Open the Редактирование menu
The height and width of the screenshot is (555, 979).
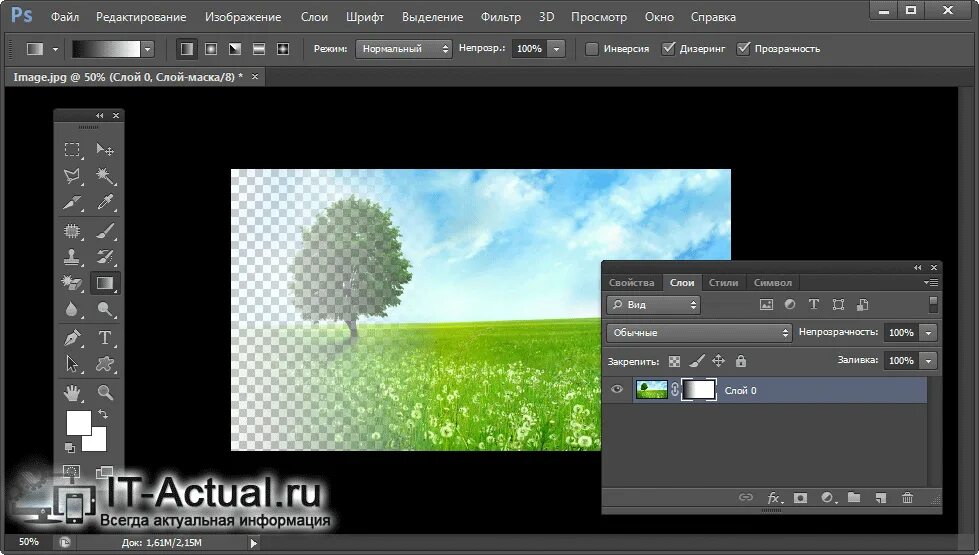coord(141,17)
